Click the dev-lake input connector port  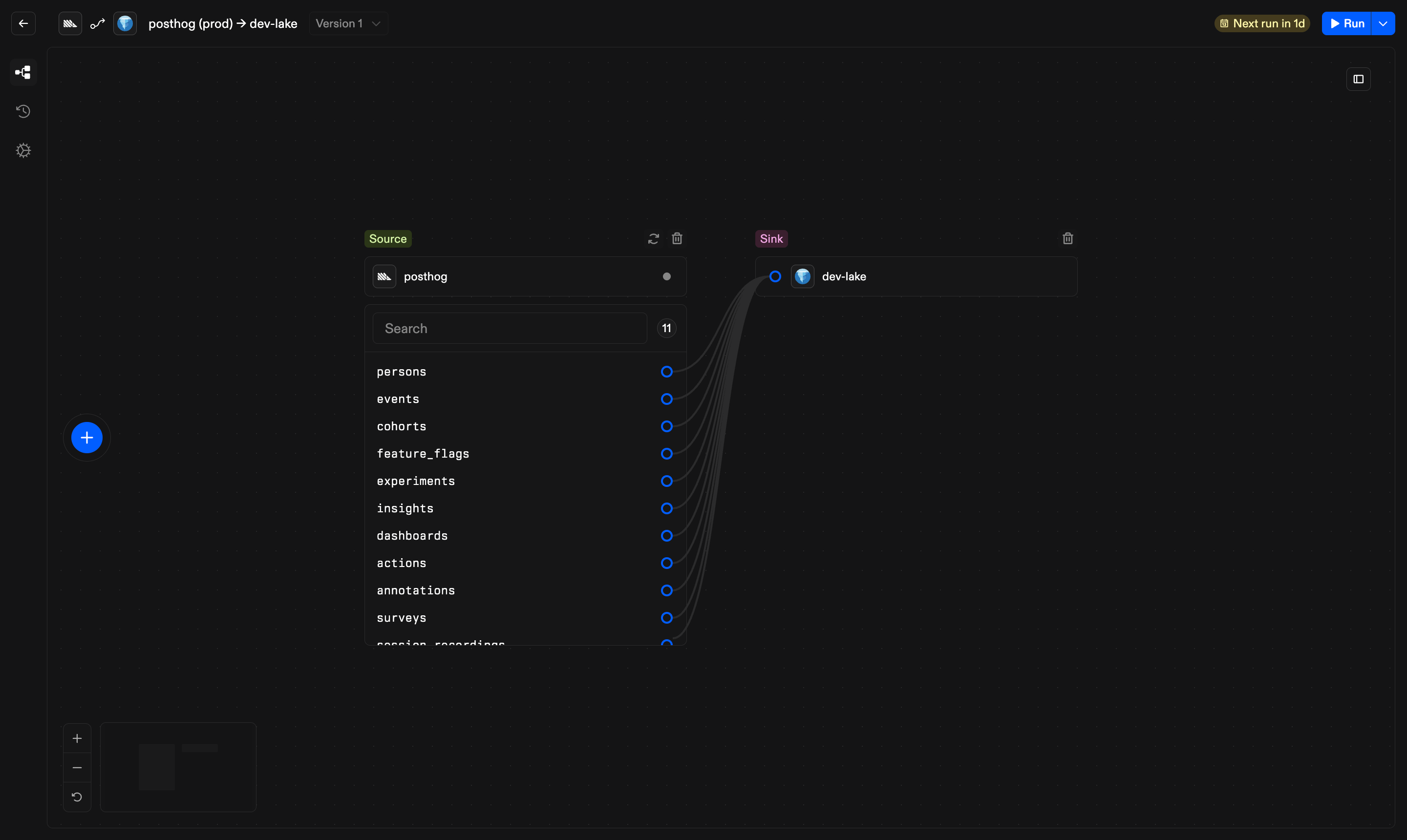[x=775, y=276]
